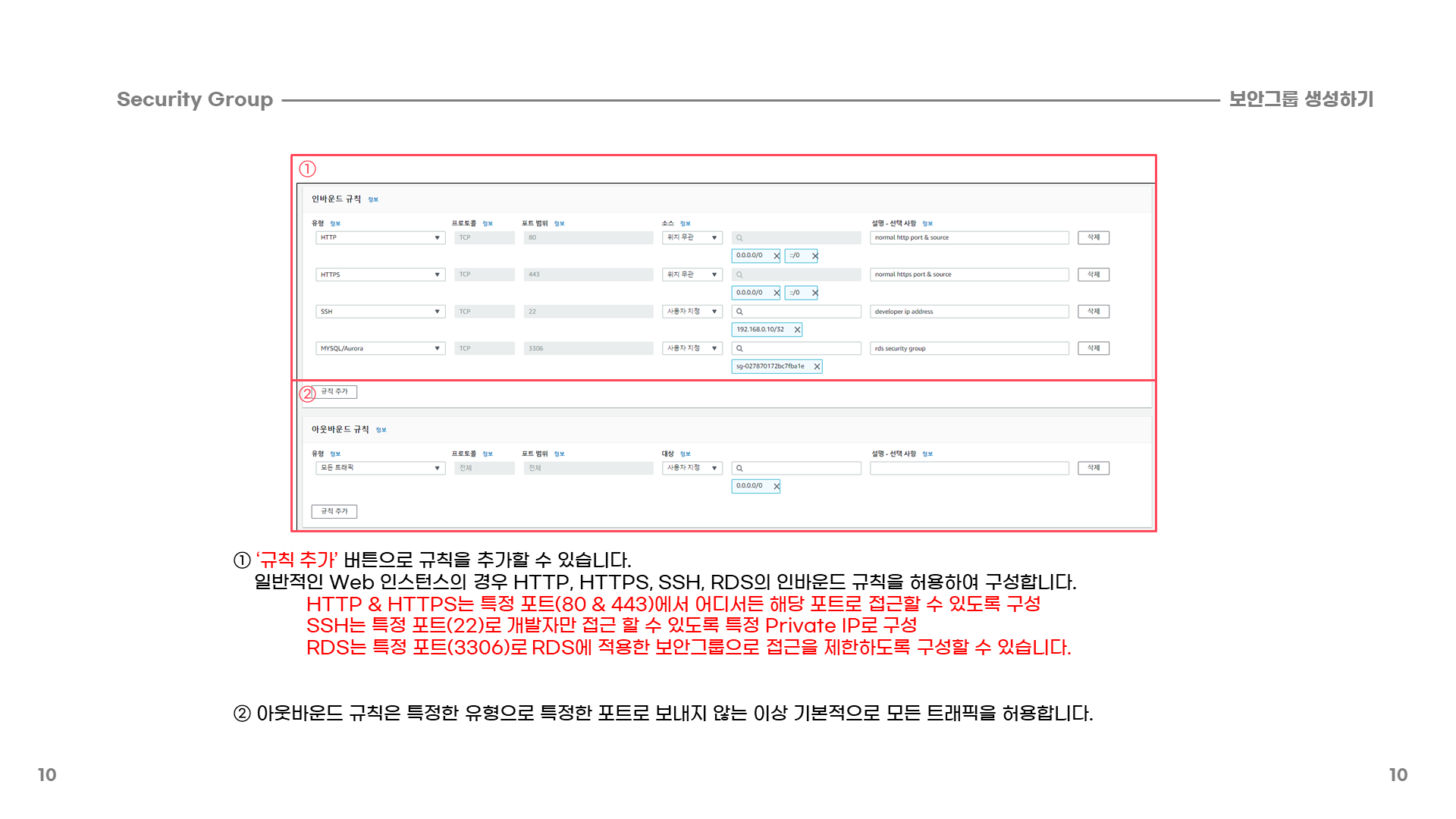1456x819 pixels.
Task: Open outbound 프로토콜 정보 link
Action: point(488,454)
